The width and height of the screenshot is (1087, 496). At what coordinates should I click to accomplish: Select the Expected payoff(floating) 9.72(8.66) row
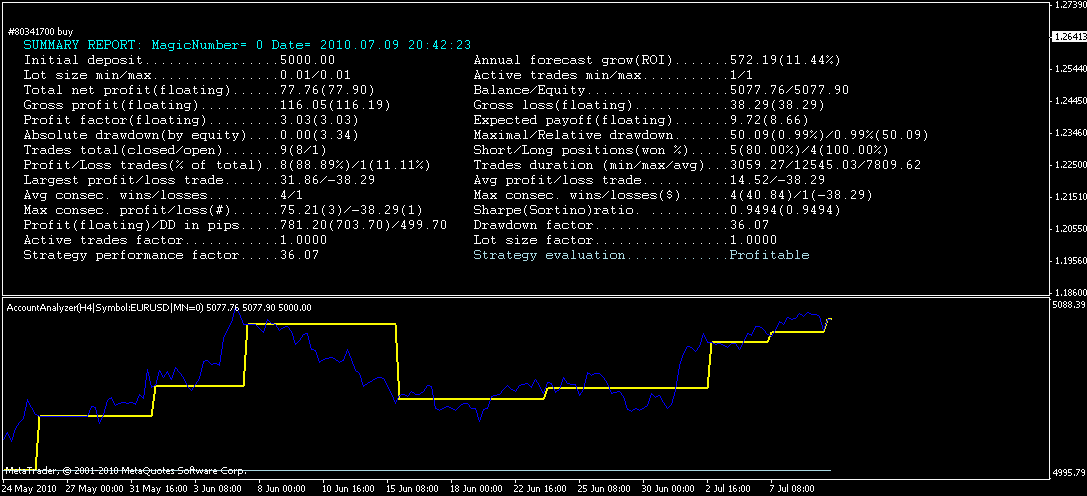click(641, 120)
